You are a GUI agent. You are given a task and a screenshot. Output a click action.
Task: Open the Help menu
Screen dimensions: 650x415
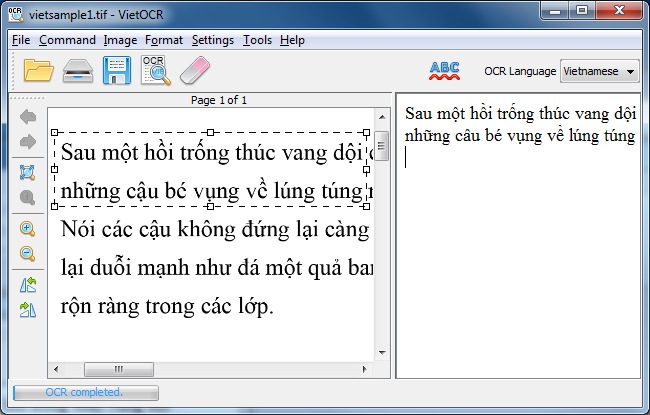click(292, 40)
